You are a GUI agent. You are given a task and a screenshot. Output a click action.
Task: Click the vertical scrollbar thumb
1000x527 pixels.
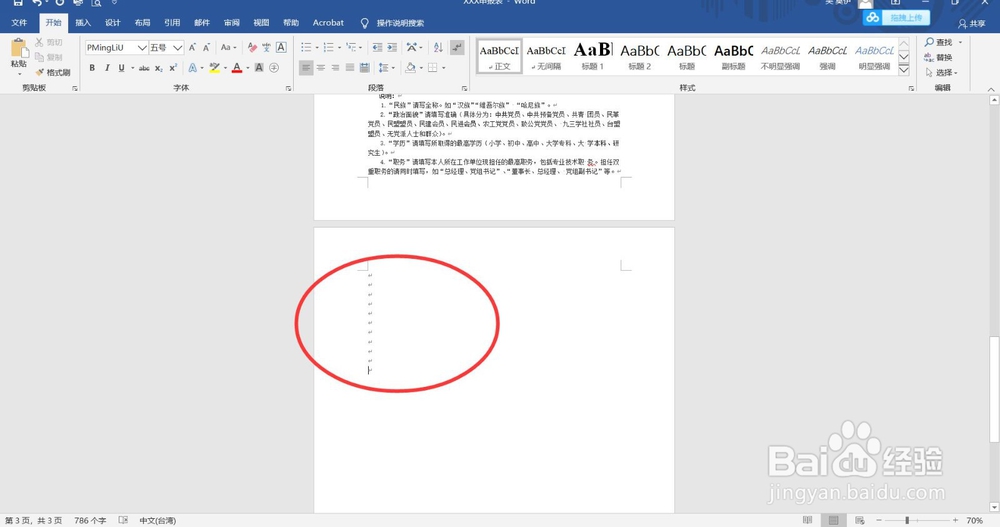pyautogui.click(x=994, y=389)
